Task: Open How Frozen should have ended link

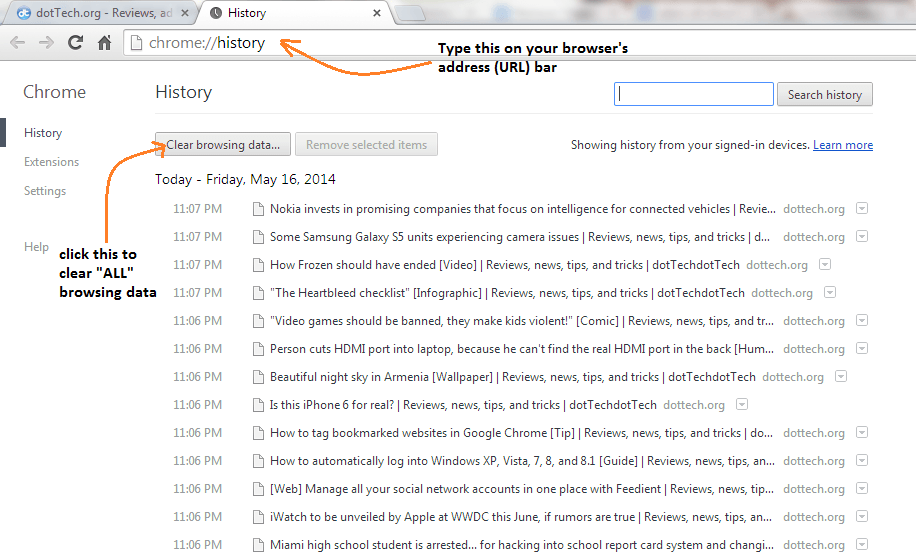Action: (x=505, y=265)
